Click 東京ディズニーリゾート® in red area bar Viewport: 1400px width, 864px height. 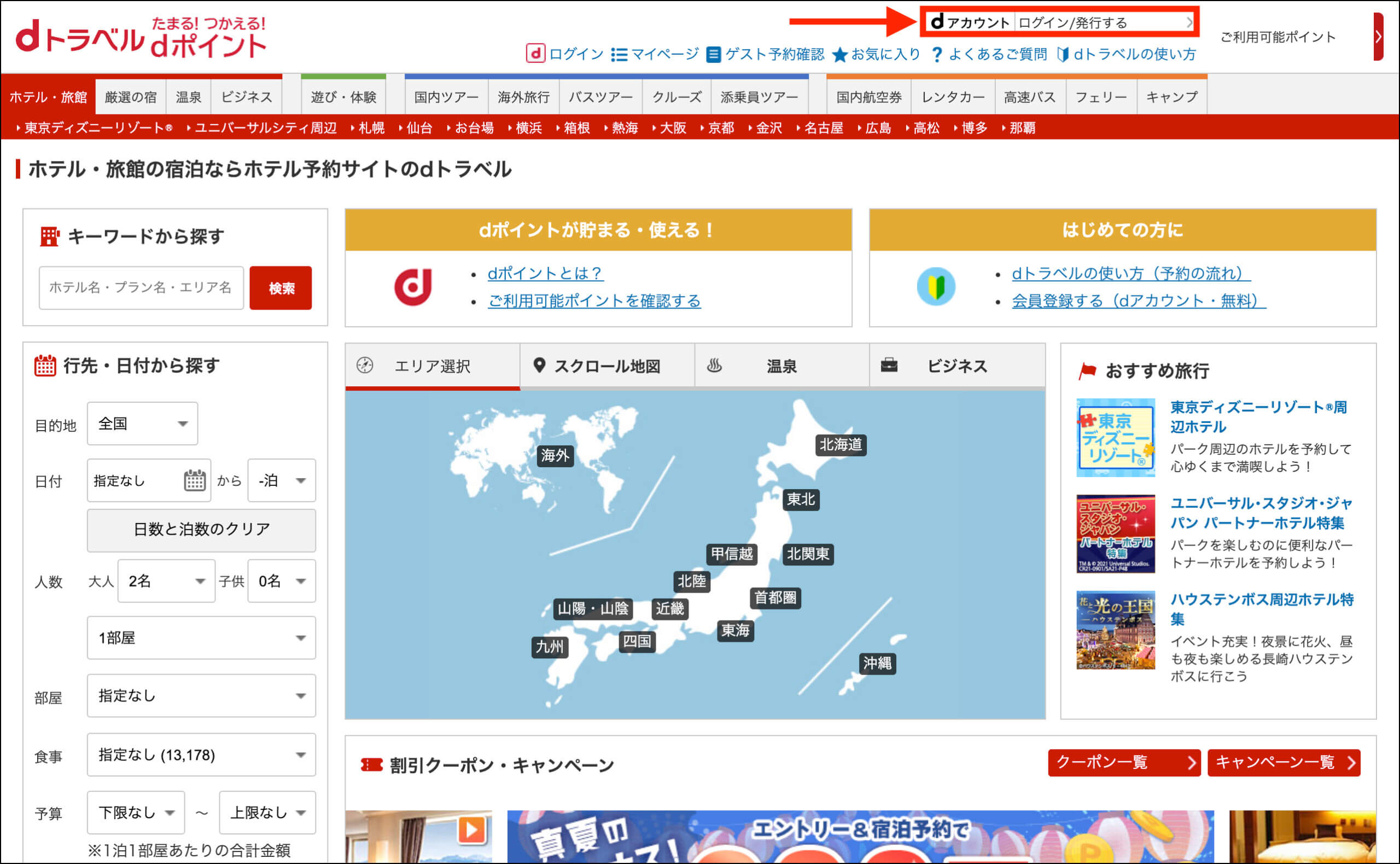pyautogui.click(x=98, y=127)
